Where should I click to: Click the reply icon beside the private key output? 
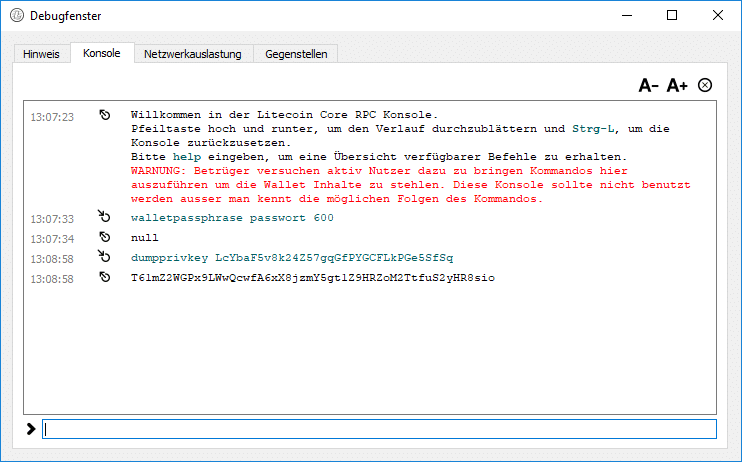105,277
